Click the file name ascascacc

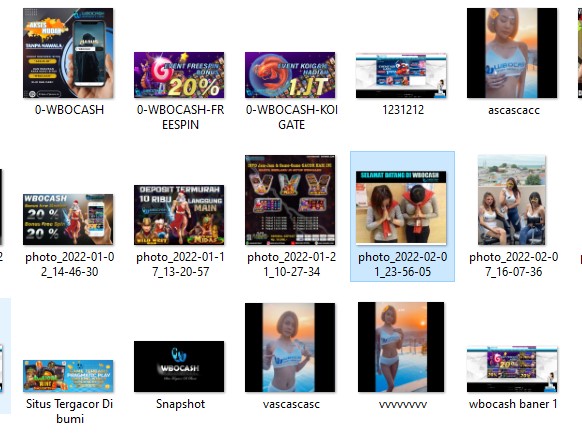[514, 110]
